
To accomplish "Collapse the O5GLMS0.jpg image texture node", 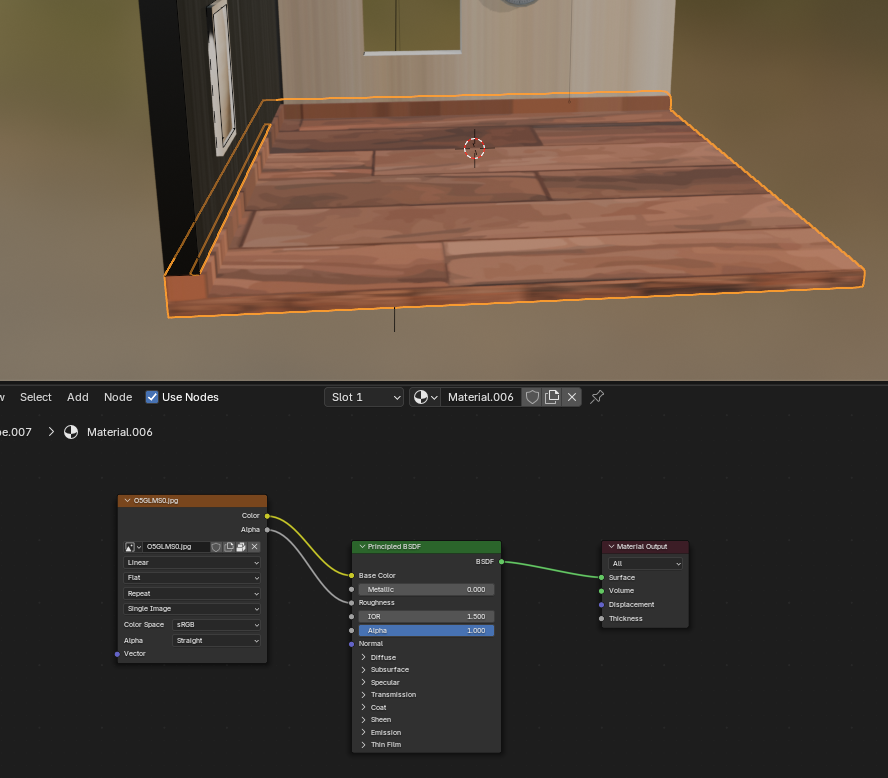I will tap(127, 501).
